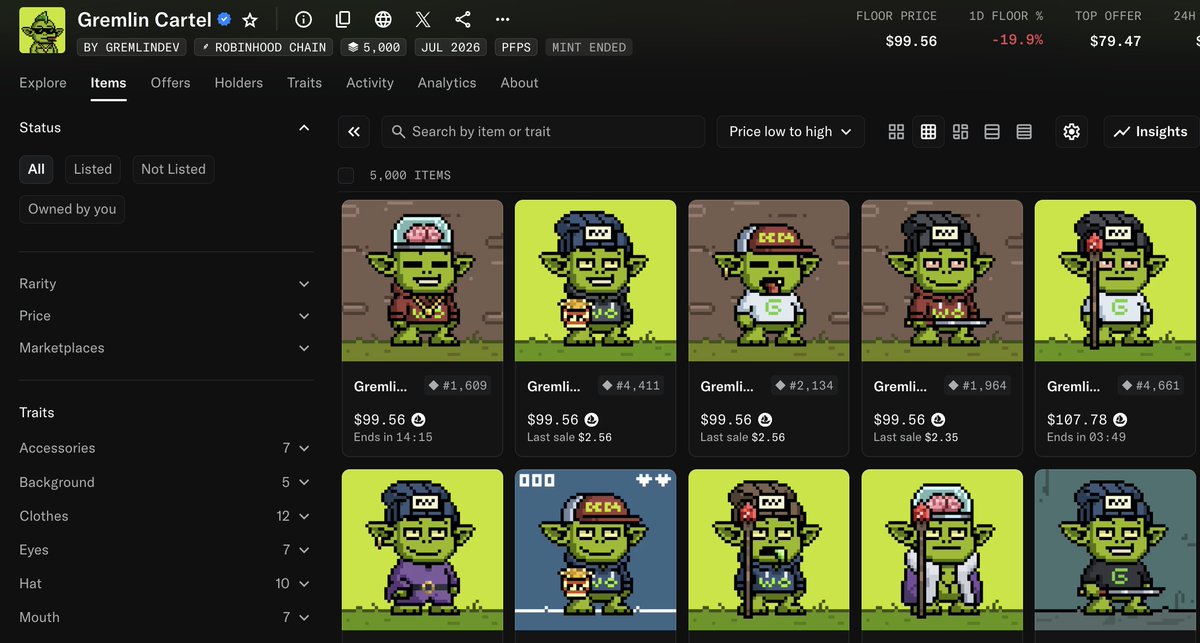The width and height of the screenshot is (1200, 643).
Task: Toggle the Owned by you filter
Action: tap(72, 209)
